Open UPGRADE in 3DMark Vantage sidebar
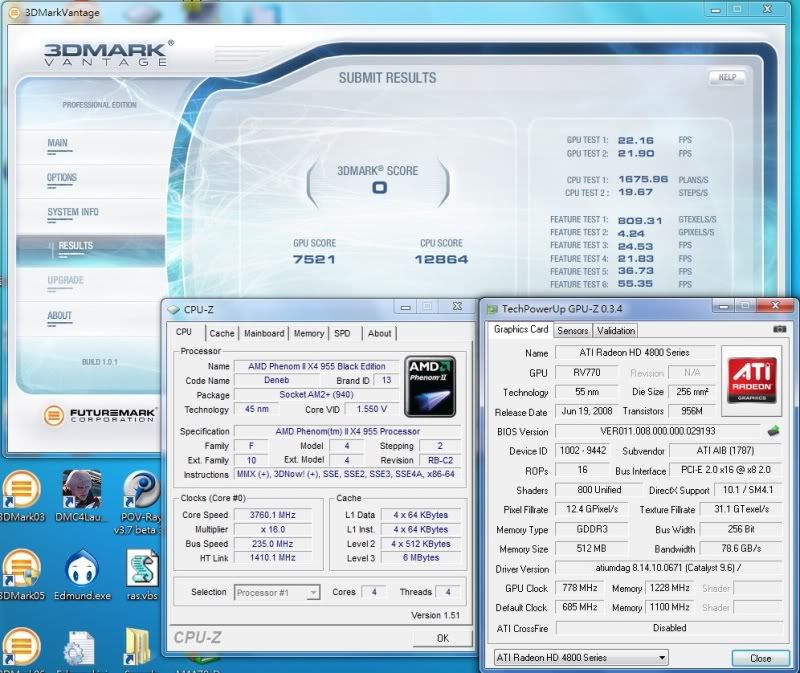 pyautogui.click(x=65, y=281)
